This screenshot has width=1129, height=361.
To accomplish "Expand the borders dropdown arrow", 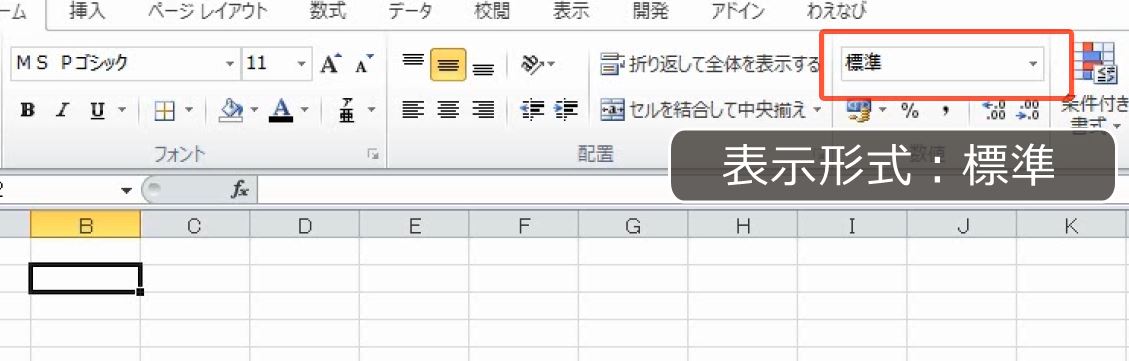I will point(189,110).
